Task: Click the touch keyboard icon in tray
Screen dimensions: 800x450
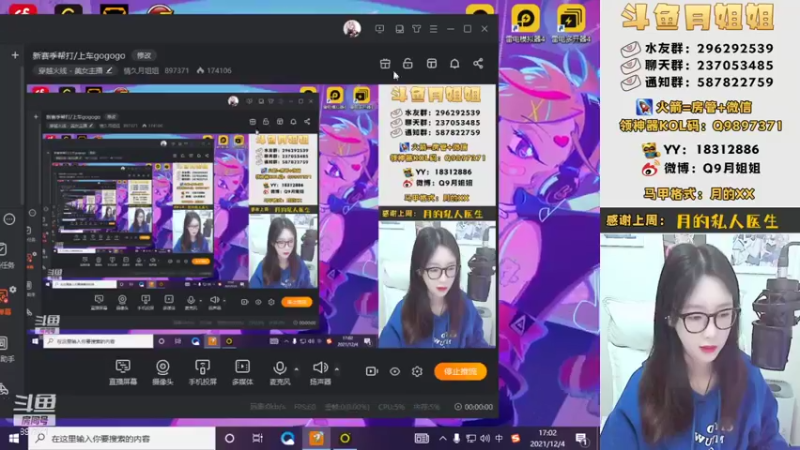Action: click(421, 438)
